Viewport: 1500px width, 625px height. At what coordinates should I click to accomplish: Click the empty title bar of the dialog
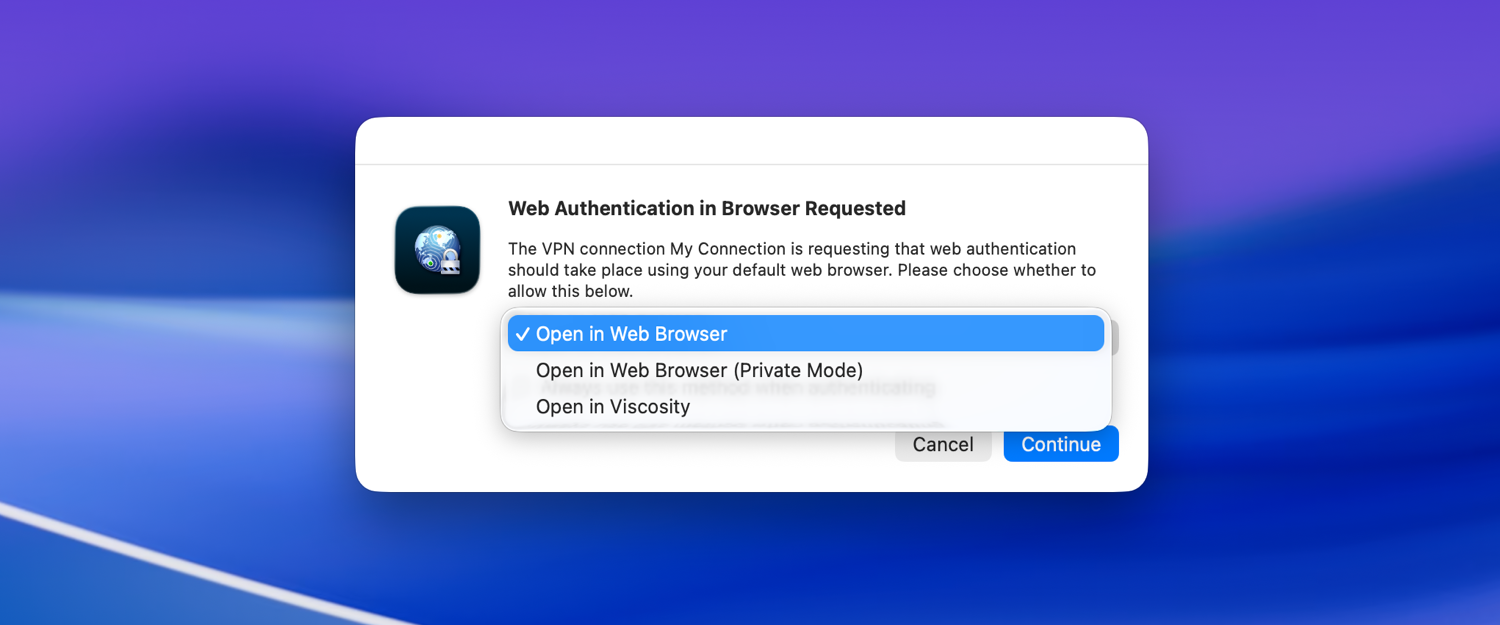(x=750, y=141)
